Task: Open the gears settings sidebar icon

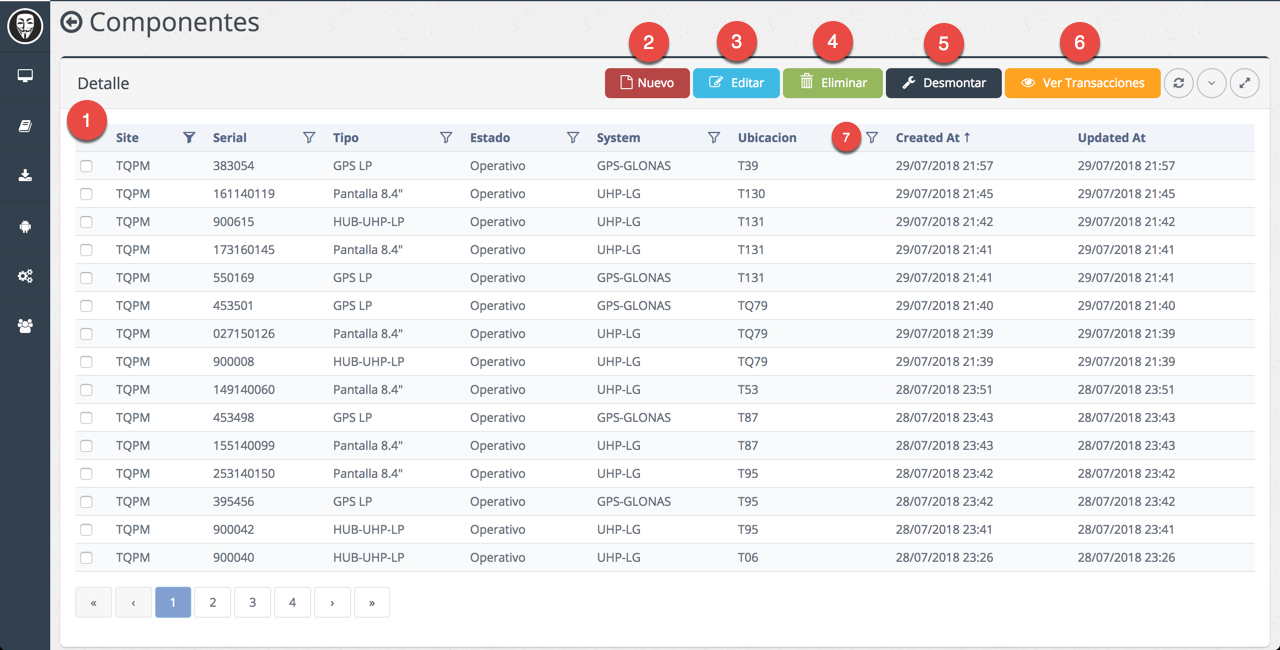Action: click(25, 276)
